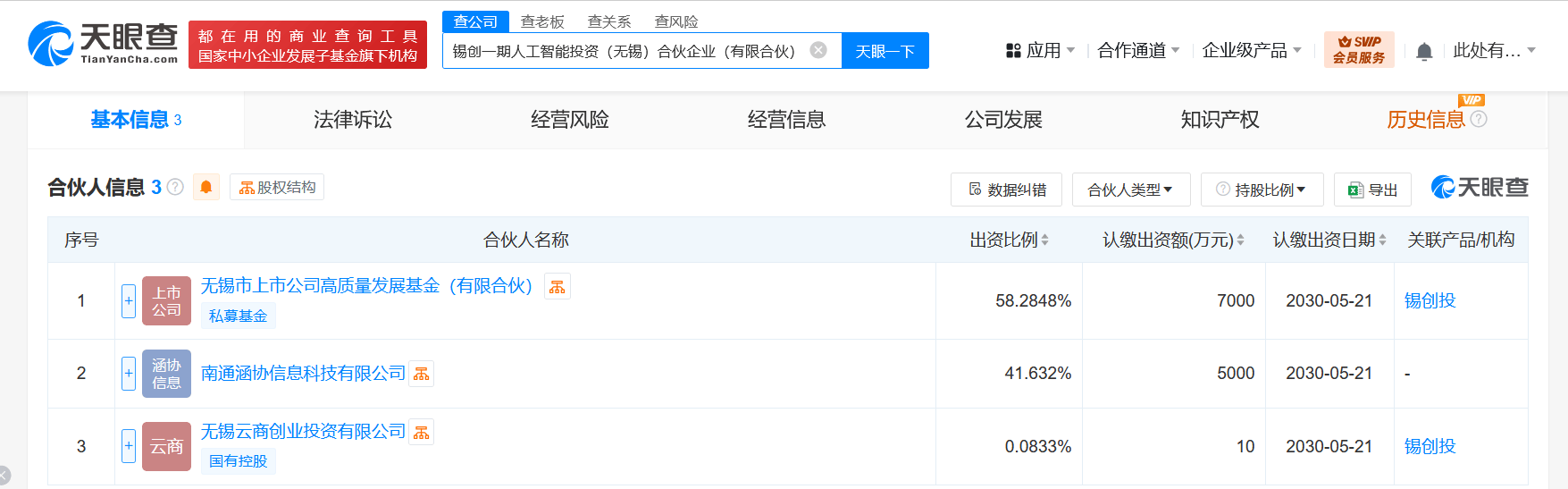The height and width of the screenshot is (489, 1568).
Task: Click the 数据纠错 button
Action: pos(1006,190)
